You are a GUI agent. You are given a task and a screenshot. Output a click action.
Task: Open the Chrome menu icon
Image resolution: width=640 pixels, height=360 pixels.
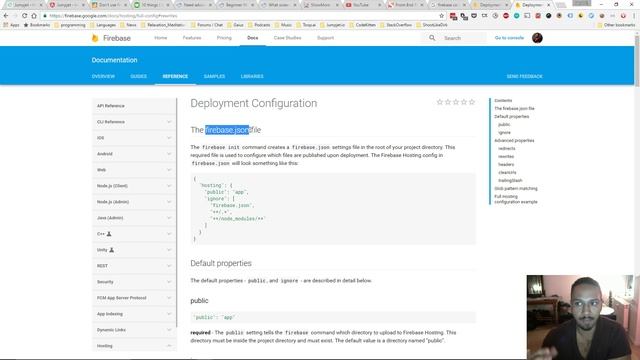point(634,16)
